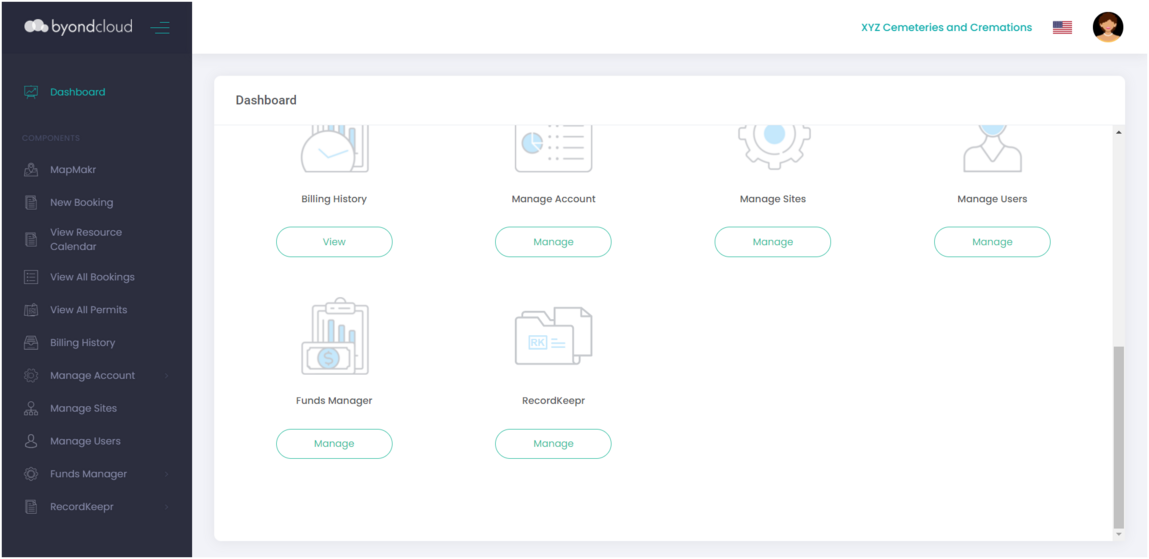Click the MapMakr sidebar icon
The width and height of the screenshot is (1149, 559).
point(31,170)
